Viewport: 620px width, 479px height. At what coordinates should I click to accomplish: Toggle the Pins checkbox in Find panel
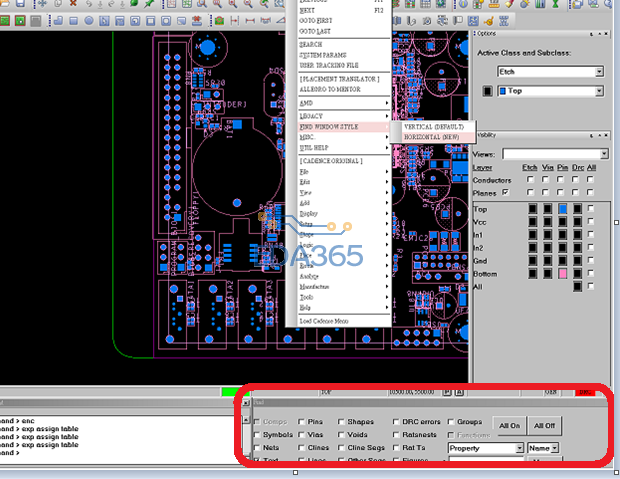click(301, 422)
